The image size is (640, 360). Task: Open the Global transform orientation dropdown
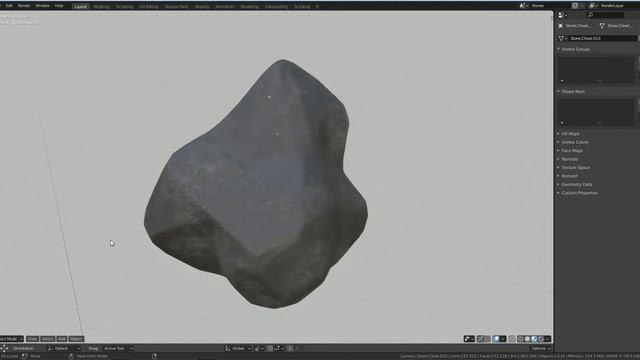point(238,349)
